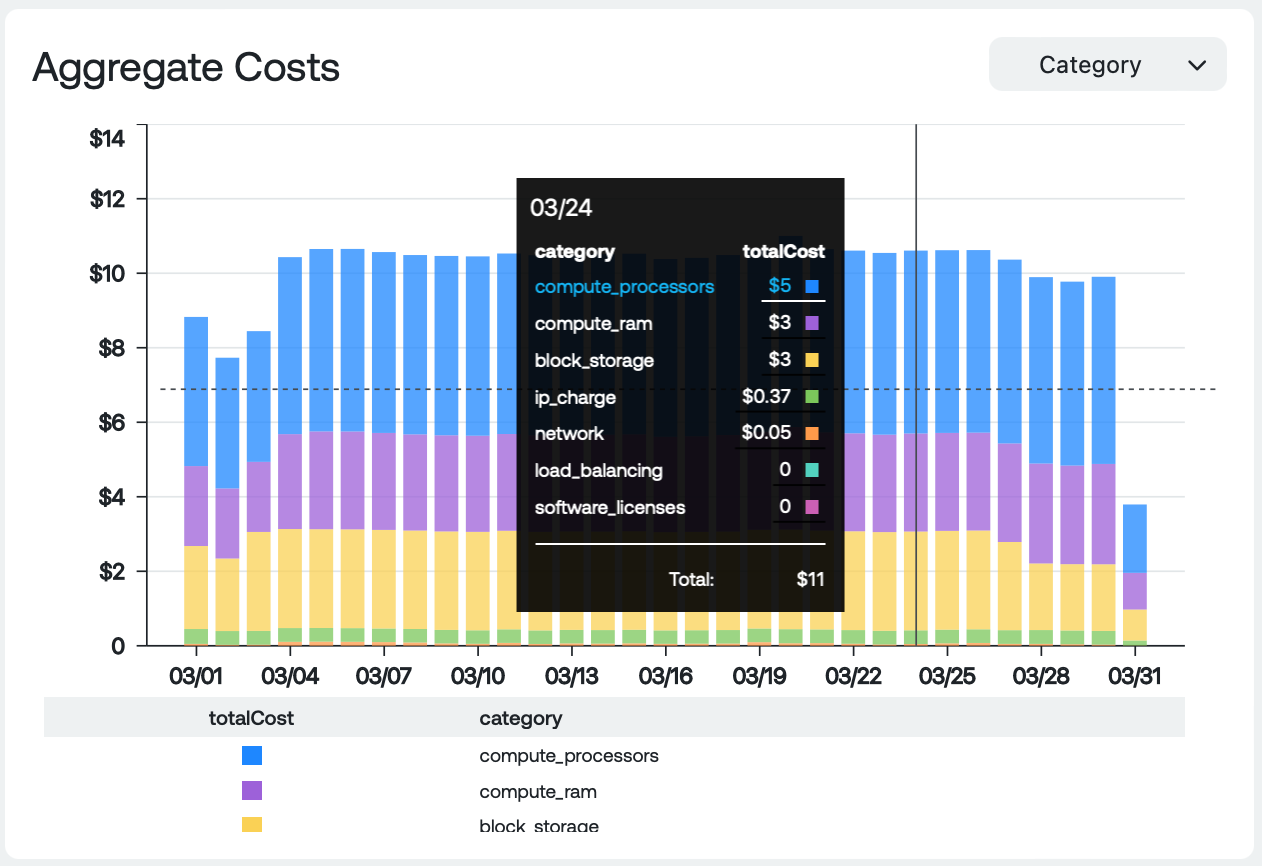Click pink swatch in software_licenses row
This screenshot has width=1262, height=866.
tap(812, 507)
